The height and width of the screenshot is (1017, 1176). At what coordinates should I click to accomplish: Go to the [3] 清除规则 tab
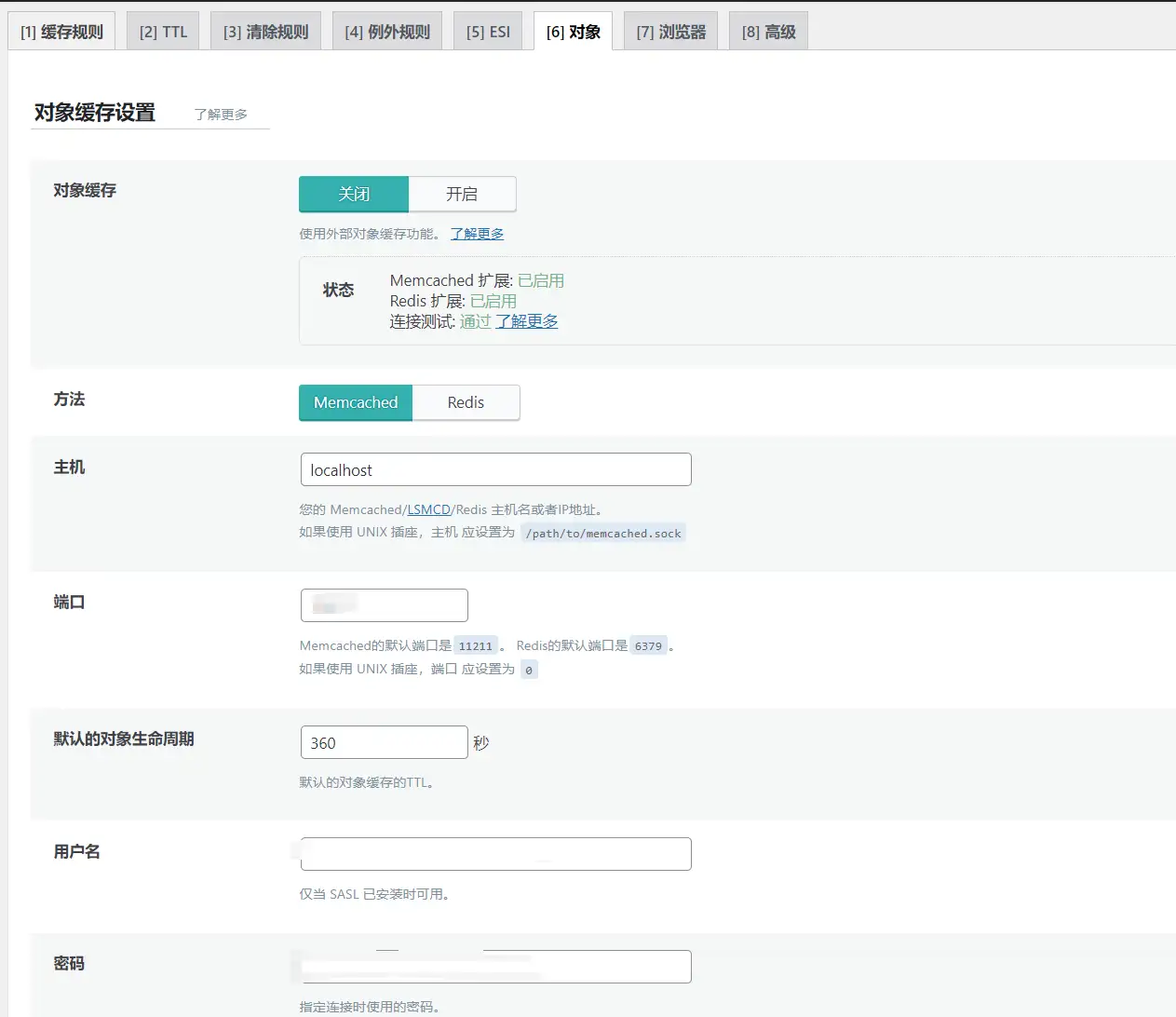(265, 32)
